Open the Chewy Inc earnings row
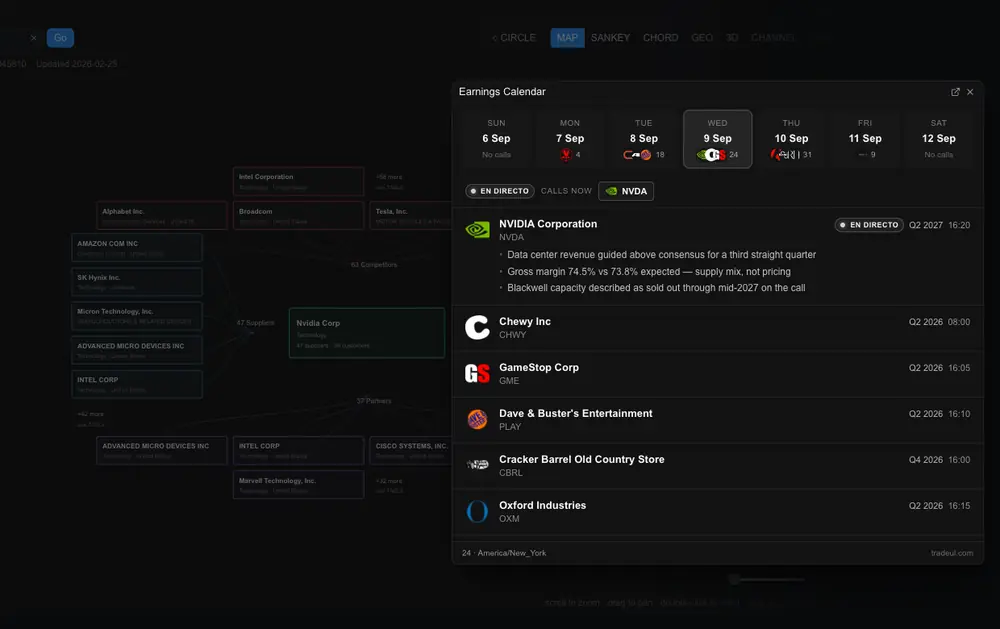The width and height of the screenshot is (1000, 629). pos(717,328)
